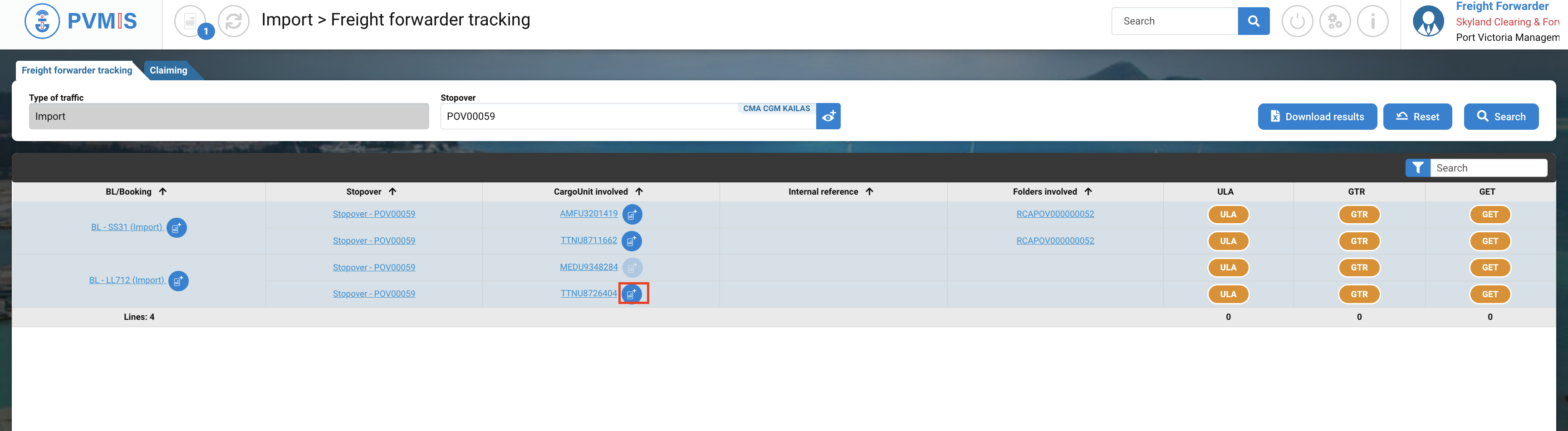Click the Download results button

pyautogui.click(x=1317, y=117)
